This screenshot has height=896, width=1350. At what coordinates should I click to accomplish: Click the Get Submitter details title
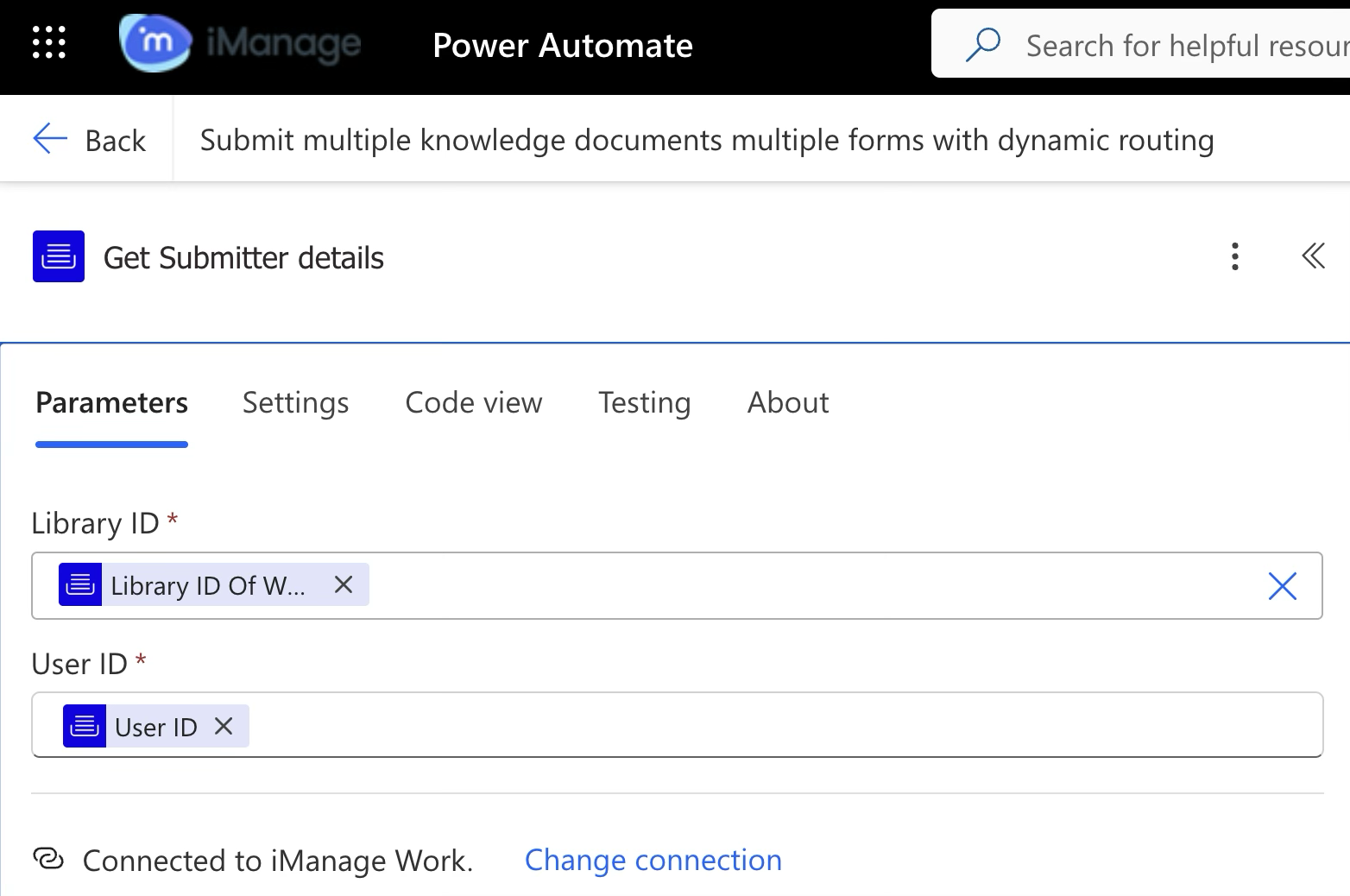coord(243,257)
